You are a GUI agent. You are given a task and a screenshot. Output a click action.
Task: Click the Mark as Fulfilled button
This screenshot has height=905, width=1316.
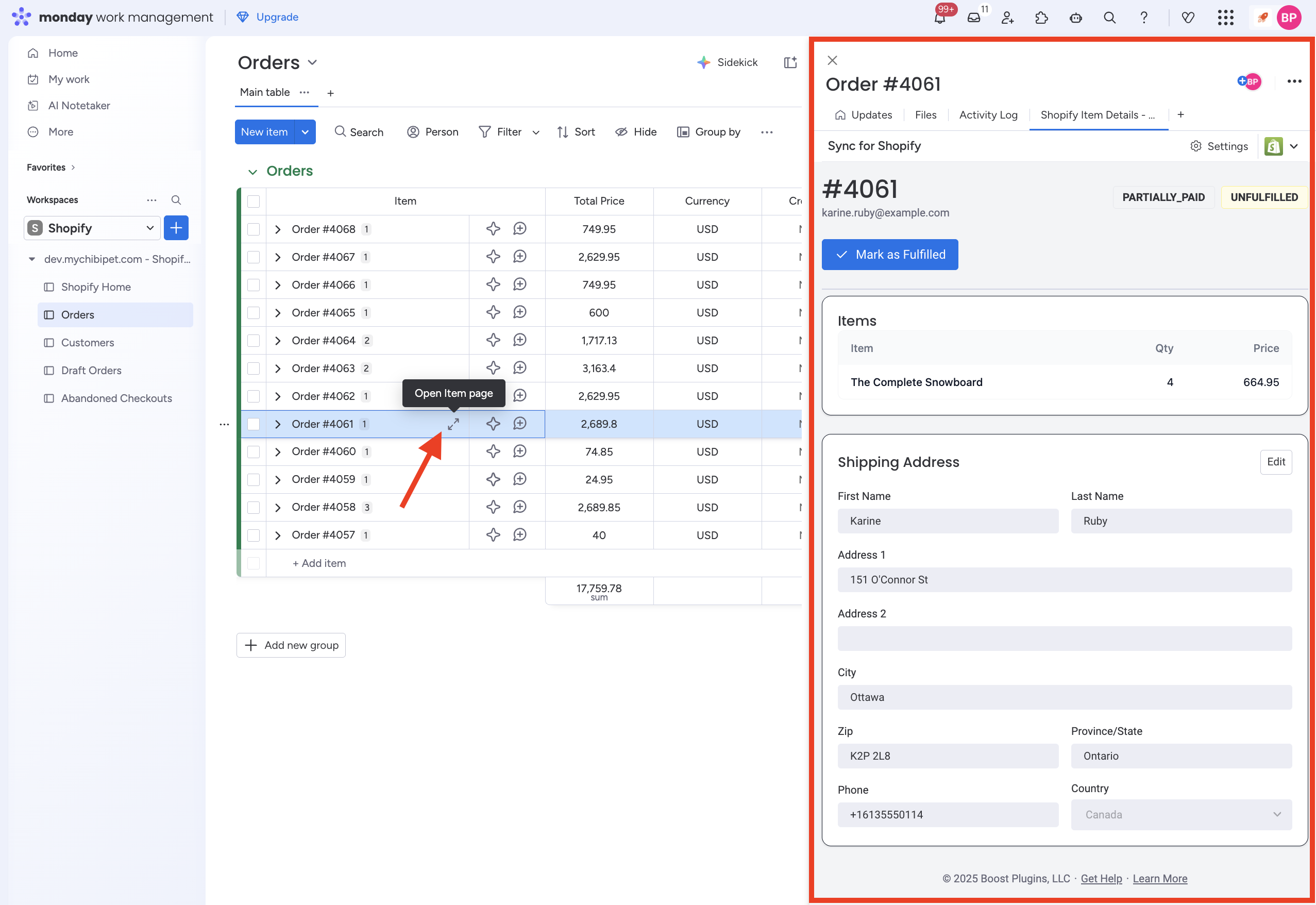point(890,254)
